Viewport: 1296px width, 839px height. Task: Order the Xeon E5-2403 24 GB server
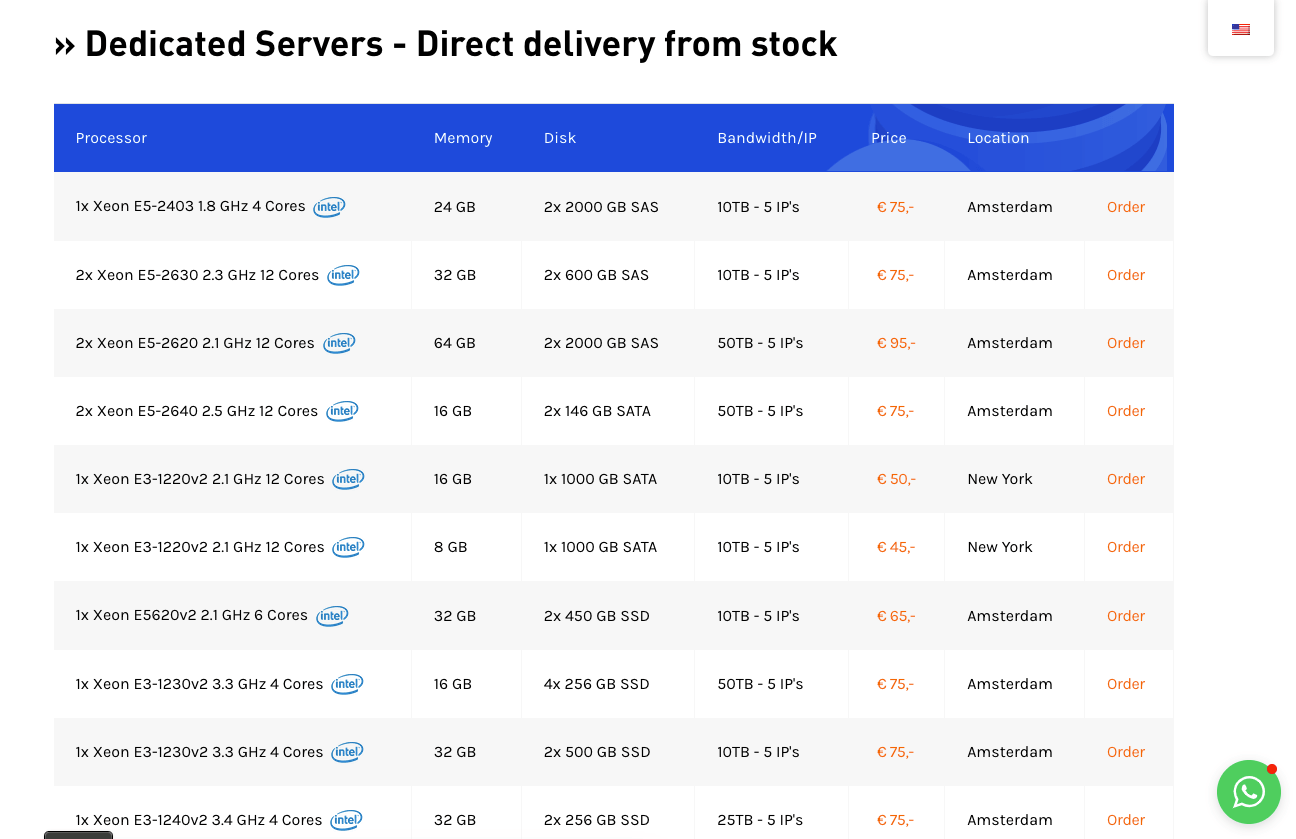pyautogui.click(x=1125, y=207)
